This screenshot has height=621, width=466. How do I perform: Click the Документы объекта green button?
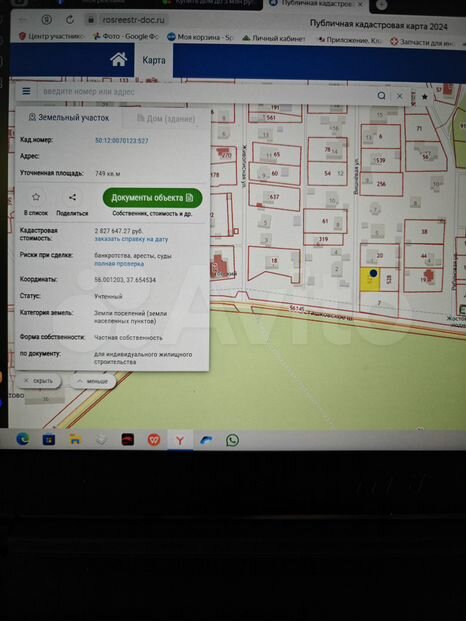(x=152, y=198)
